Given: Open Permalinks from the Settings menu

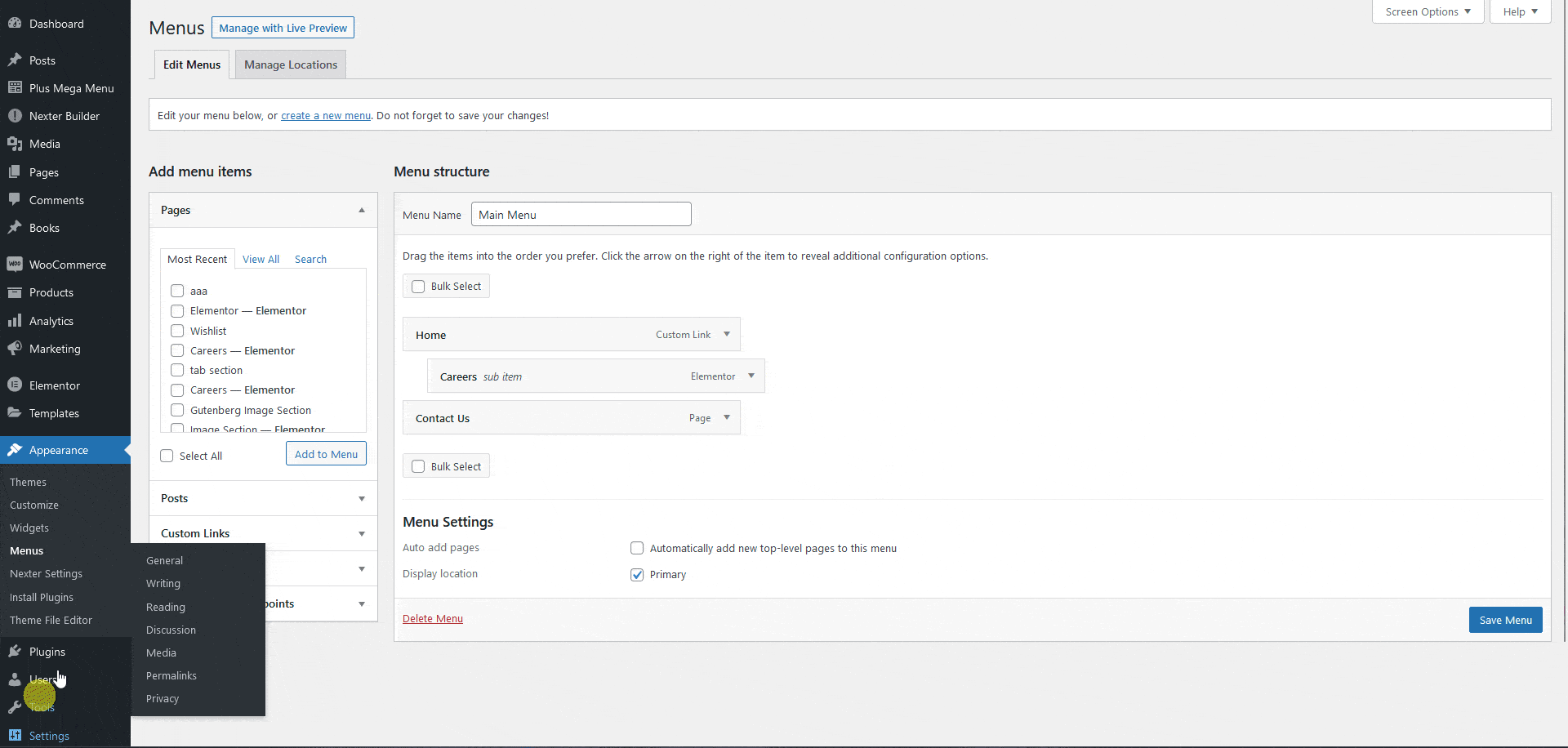Looking at the screenshot, I should pos(171,675).
